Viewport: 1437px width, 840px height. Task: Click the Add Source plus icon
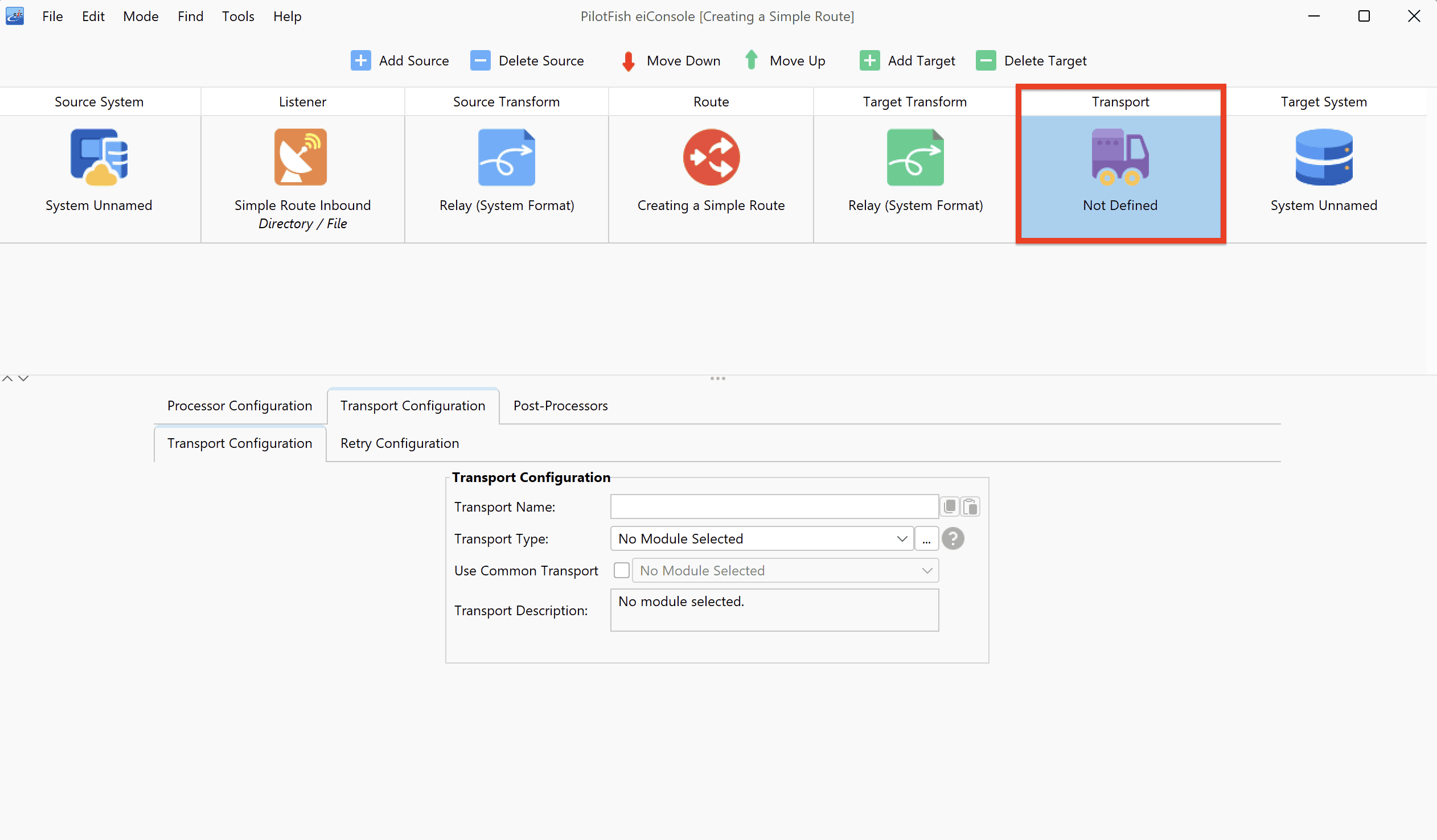coord(360,60)
